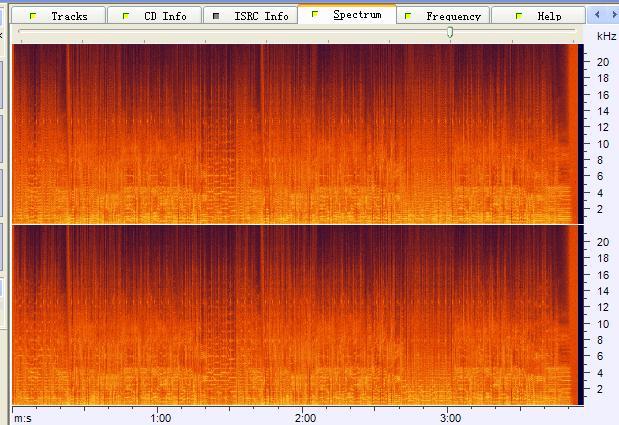Viewport: 619px width, 425px height.
Task: Switch to the Tracks tab
Action: coord(58,16)
